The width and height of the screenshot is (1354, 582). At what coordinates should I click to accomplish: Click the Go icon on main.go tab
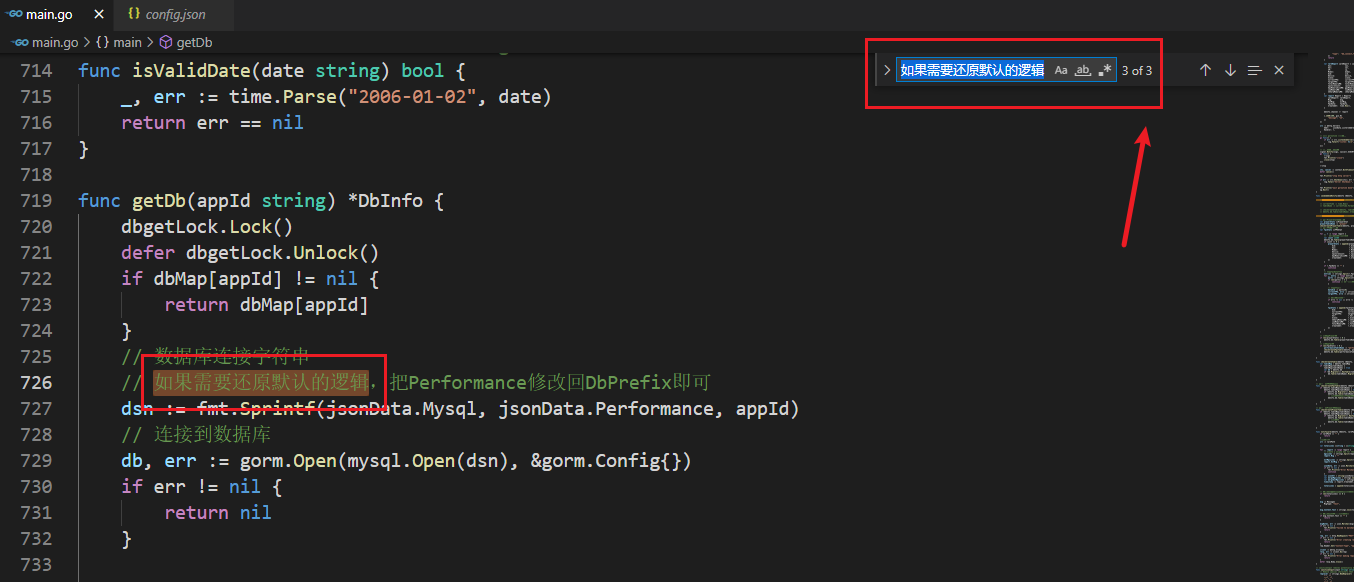click(x=16, y=14)
